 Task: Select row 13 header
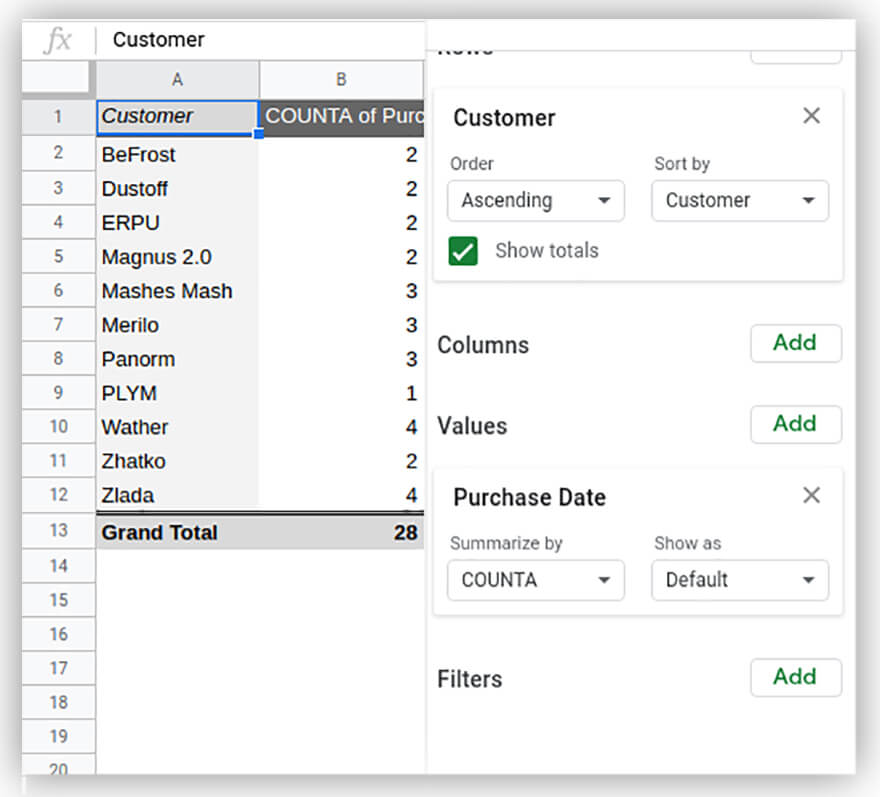(x=59, y=531)
